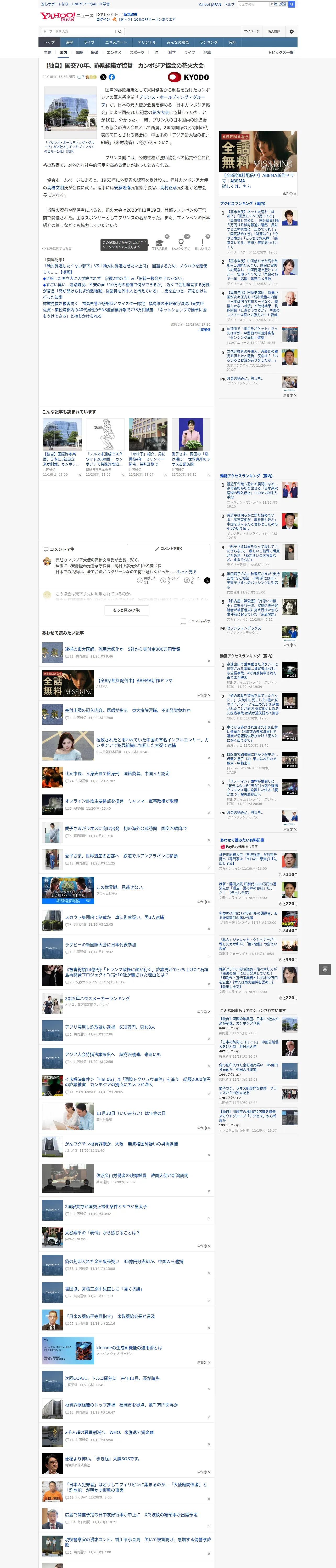The image size is (336, 1568).
Task: Click the scroll-to-top arrow button
Action: coord(325,969)
